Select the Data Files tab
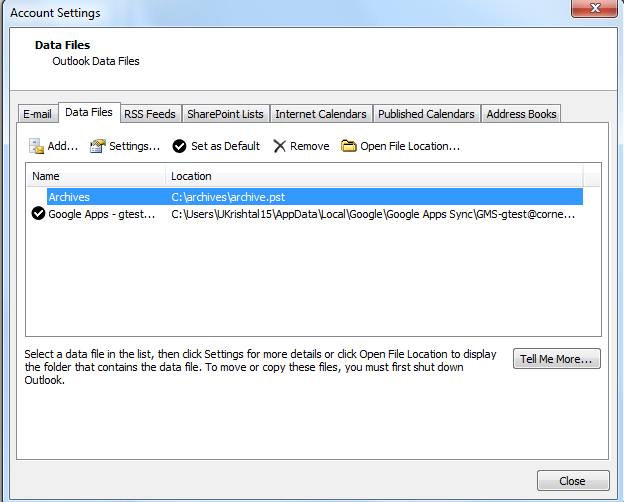 88,113
